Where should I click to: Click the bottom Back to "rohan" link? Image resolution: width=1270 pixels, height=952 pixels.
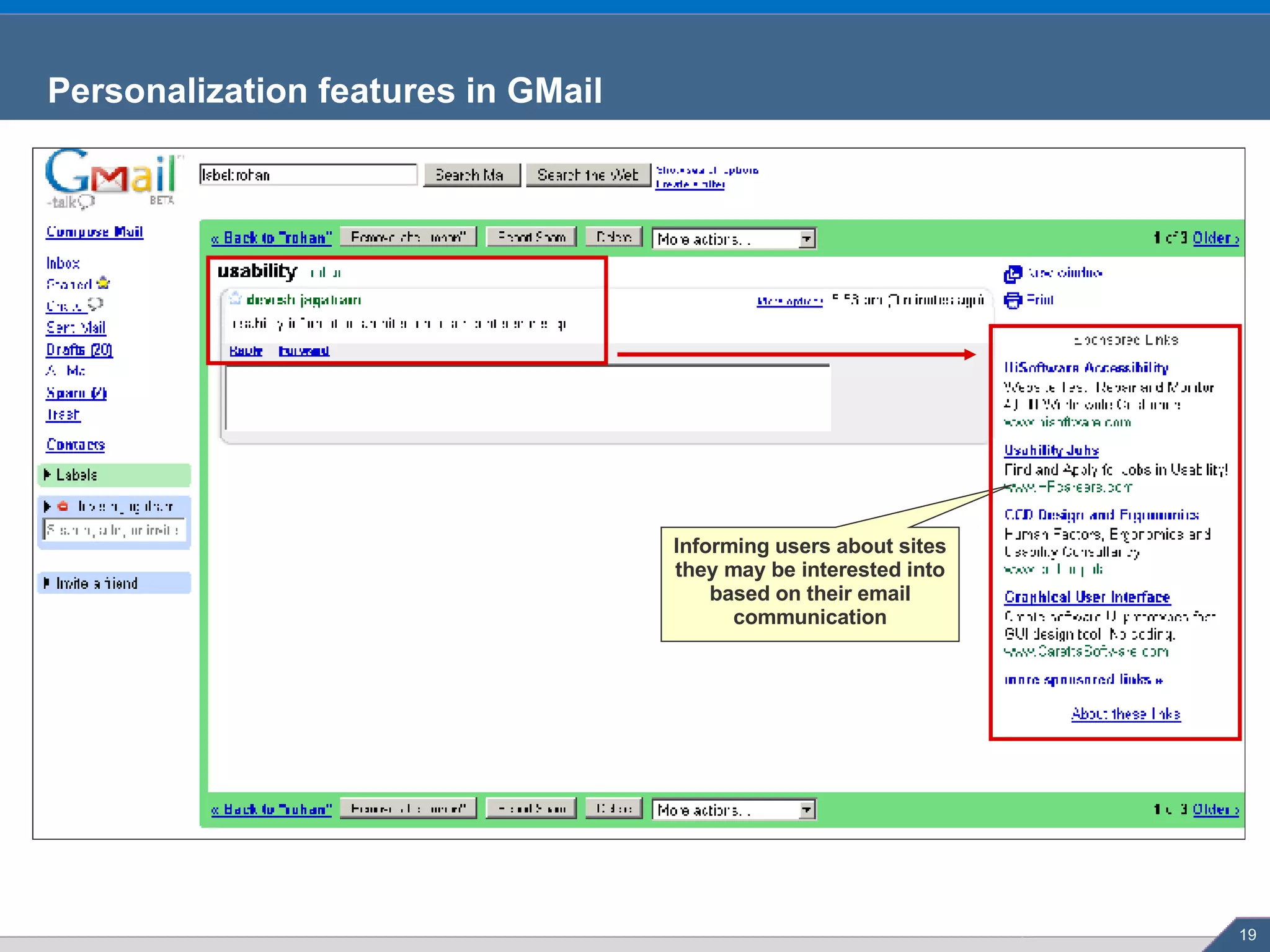272,809
